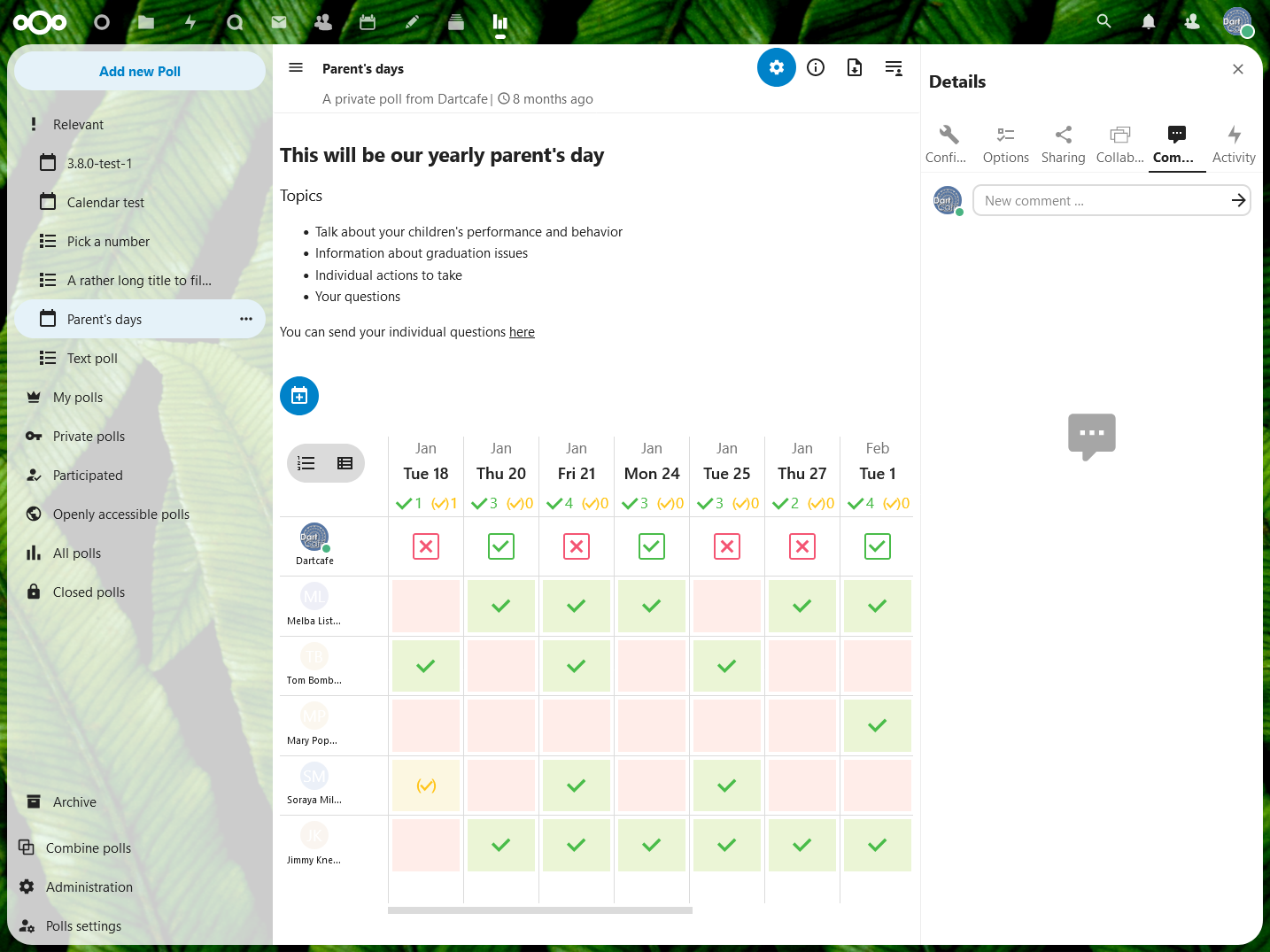This screenshot has height=952, width=1270.
Task: Switch to table view mode
Action: (345, 463)
